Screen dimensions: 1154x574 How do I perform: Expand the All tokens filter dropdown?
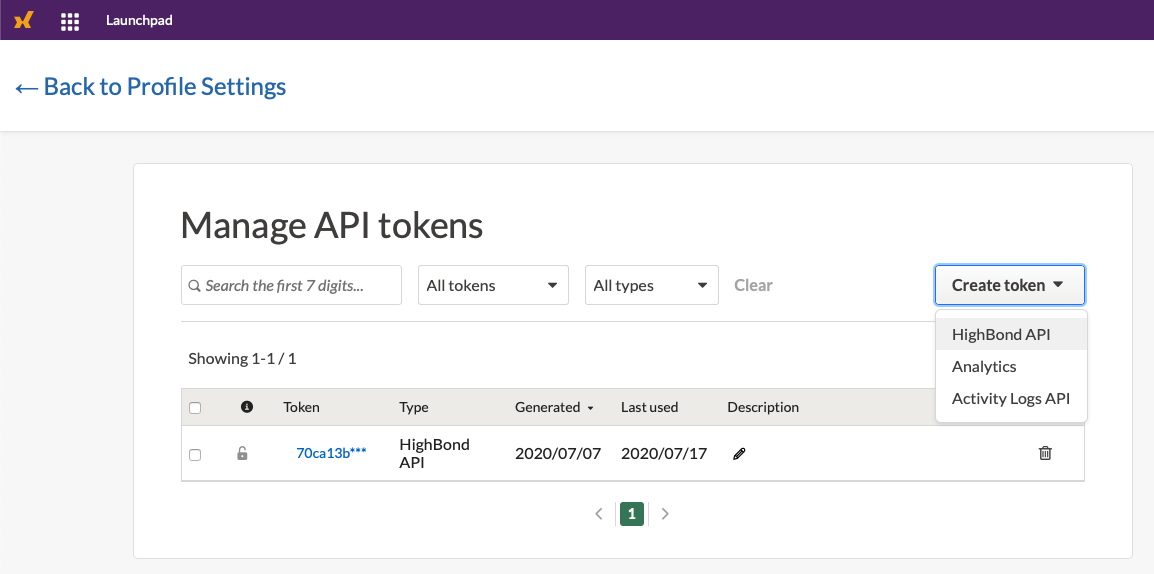(492, 285)
